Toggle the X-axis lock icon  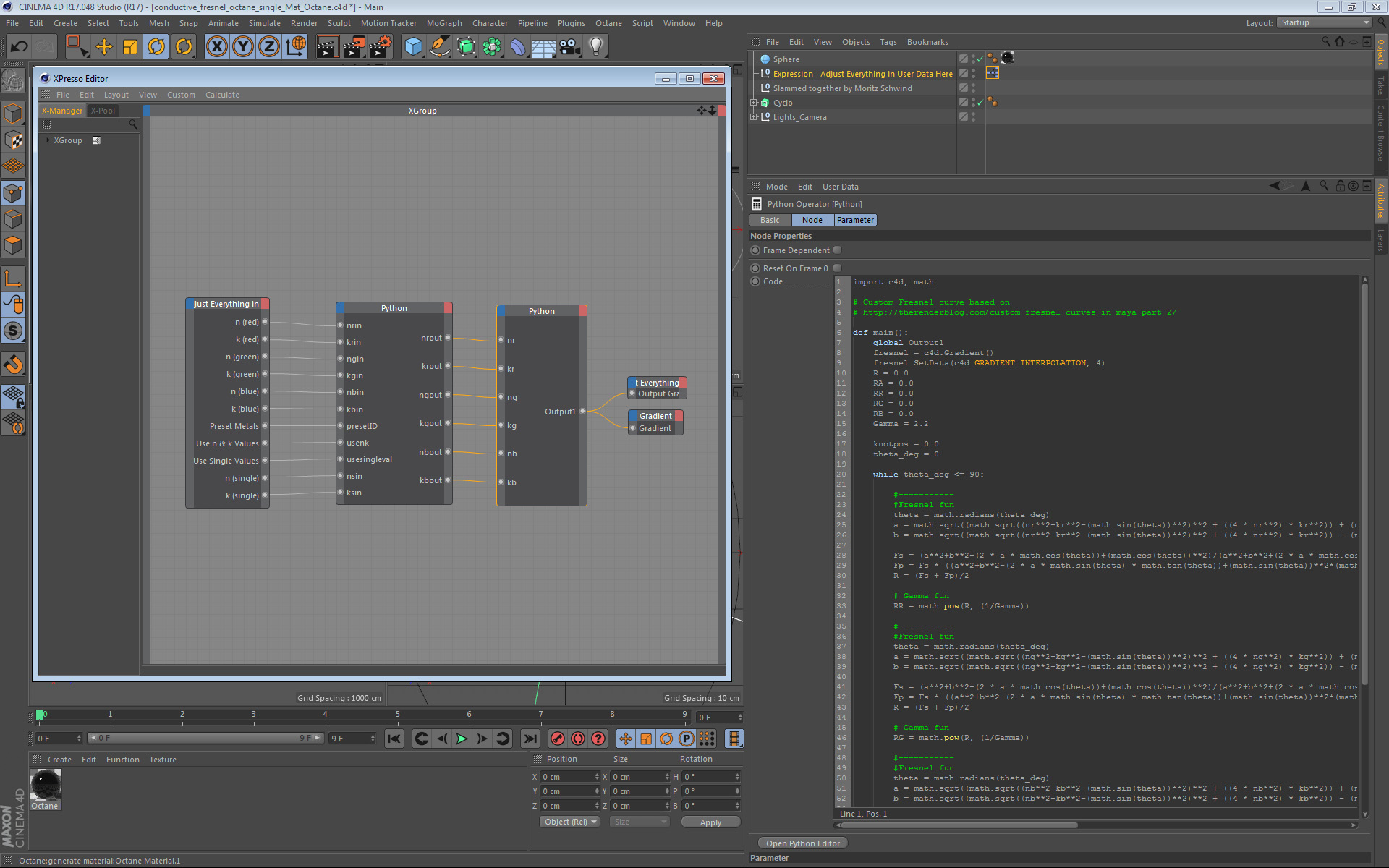(x=216, y=47)
